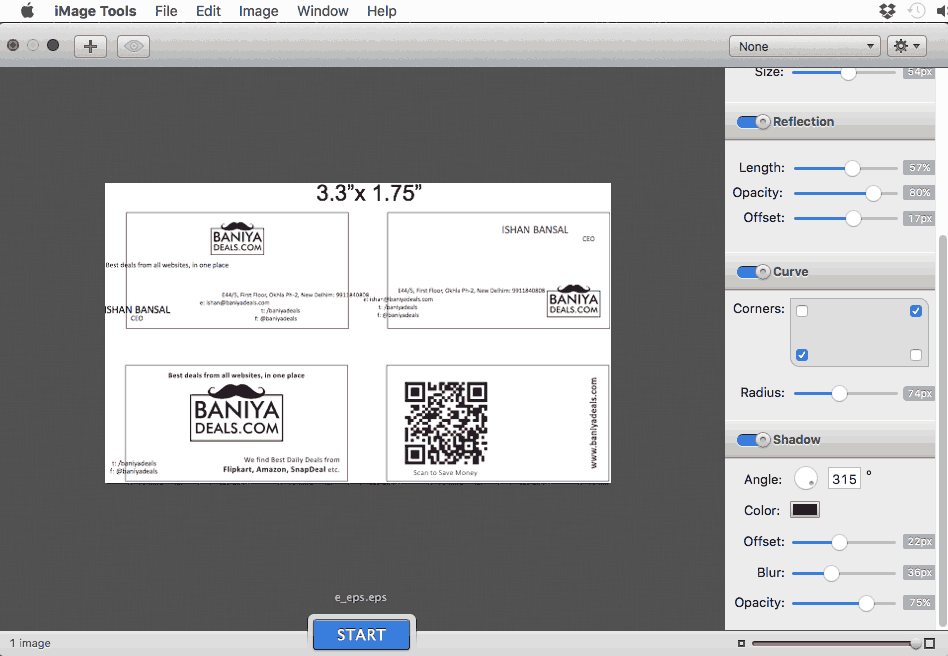Open the Edit menu

click(x=208, y=11)
